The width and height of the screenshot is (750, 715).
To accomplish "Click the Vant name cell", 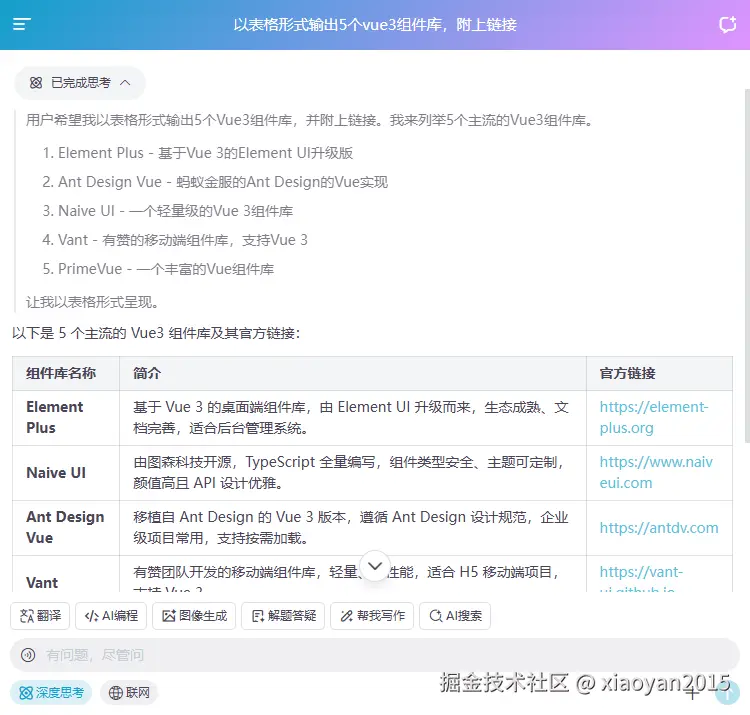I will coord(66,574).
